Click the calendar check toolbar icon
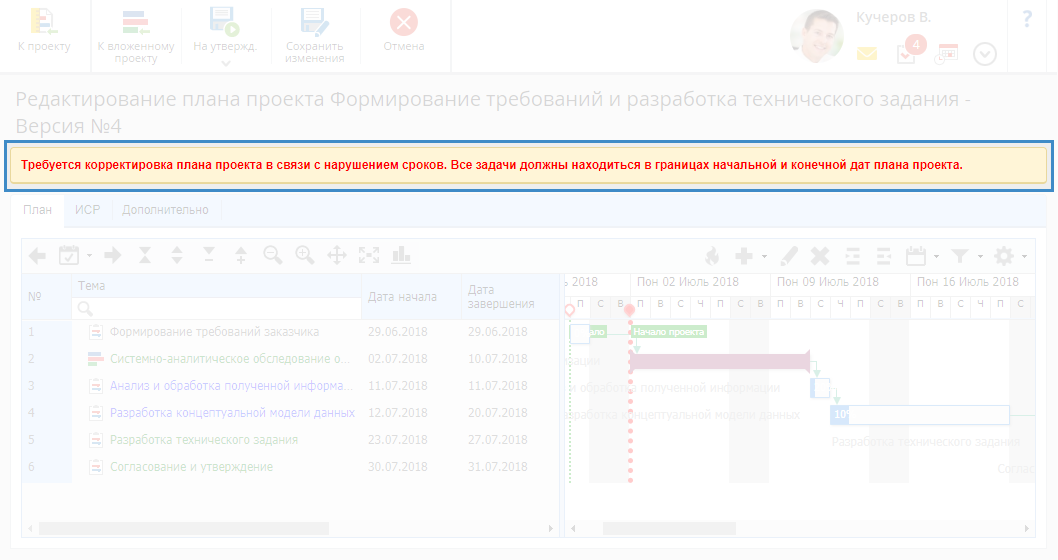This screenshot has width=1058, height=560. pos(69,256)
